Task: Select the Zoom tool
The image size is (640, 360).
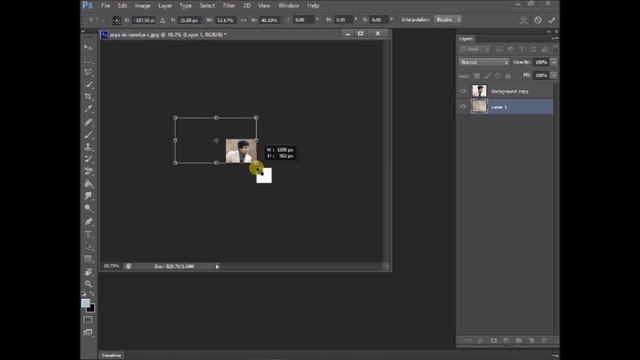Action: tap(88, 284)
